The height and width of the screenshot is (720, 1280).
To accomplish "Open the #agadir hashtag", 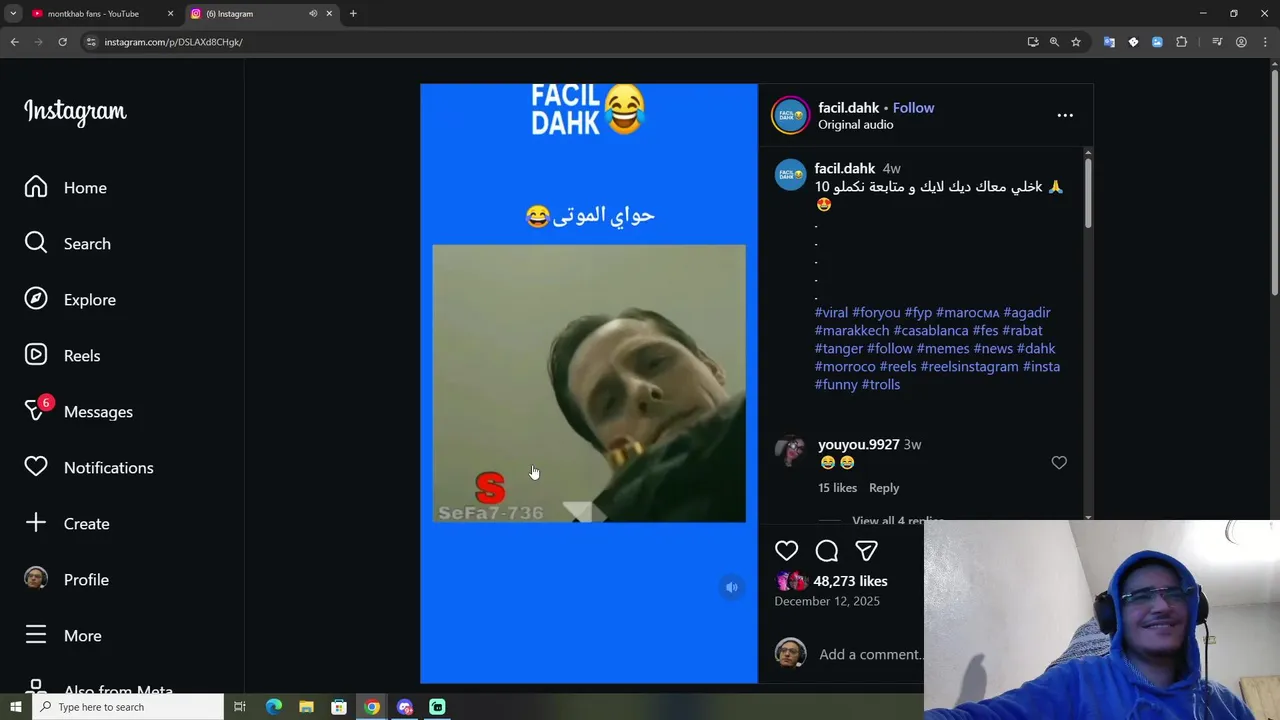I will [1026, 313].
